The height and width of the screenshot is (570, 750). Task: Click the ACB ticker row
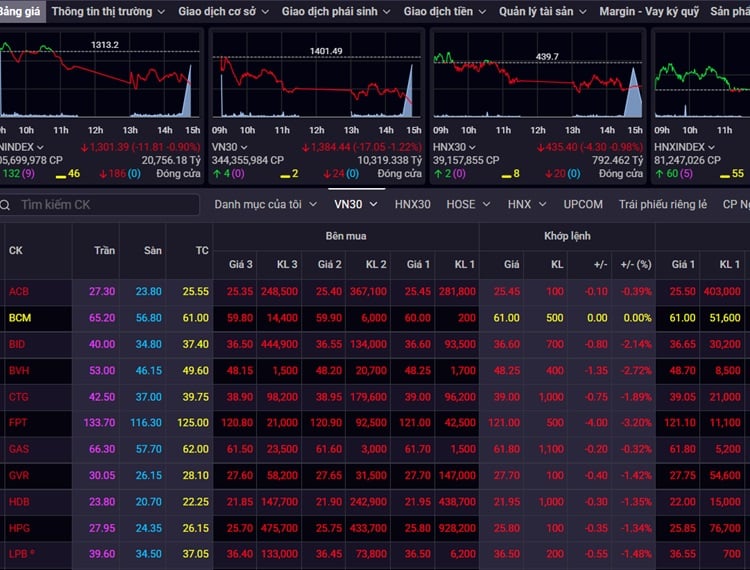[375, 291]
